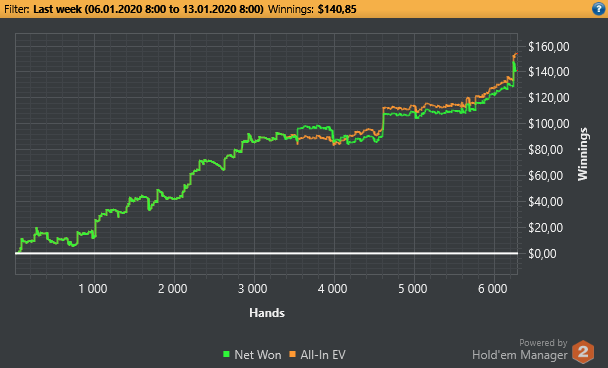
Task: Select the All-In EV legend label
Action: (x=323, y=354)
